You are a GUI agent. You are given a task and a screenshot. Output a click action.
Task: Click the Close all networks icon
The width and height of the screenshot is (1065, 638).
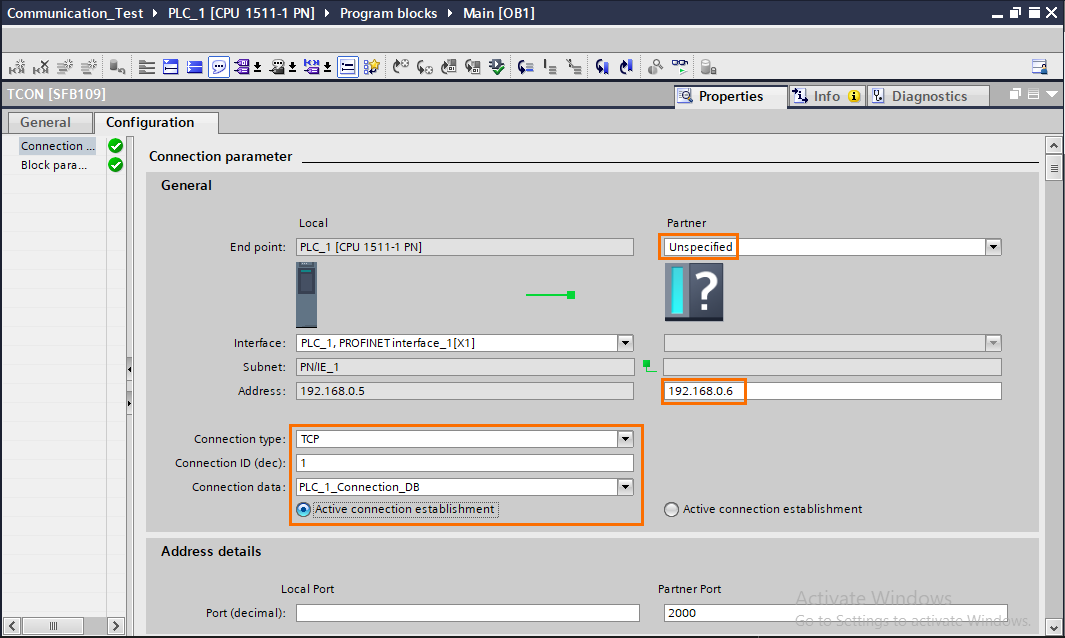click(194, 67)
